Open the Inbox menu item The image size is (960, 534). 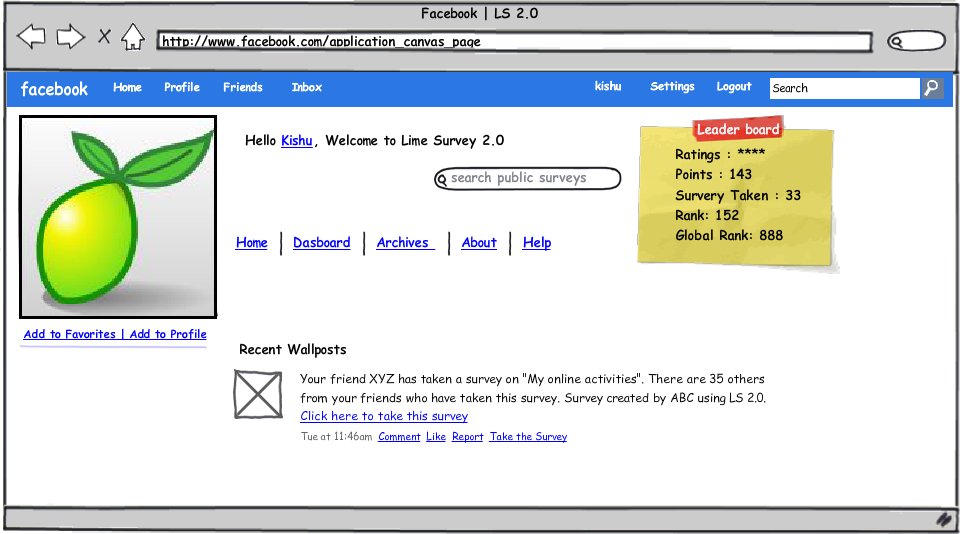pyautogui.click(x=307, y=88)
